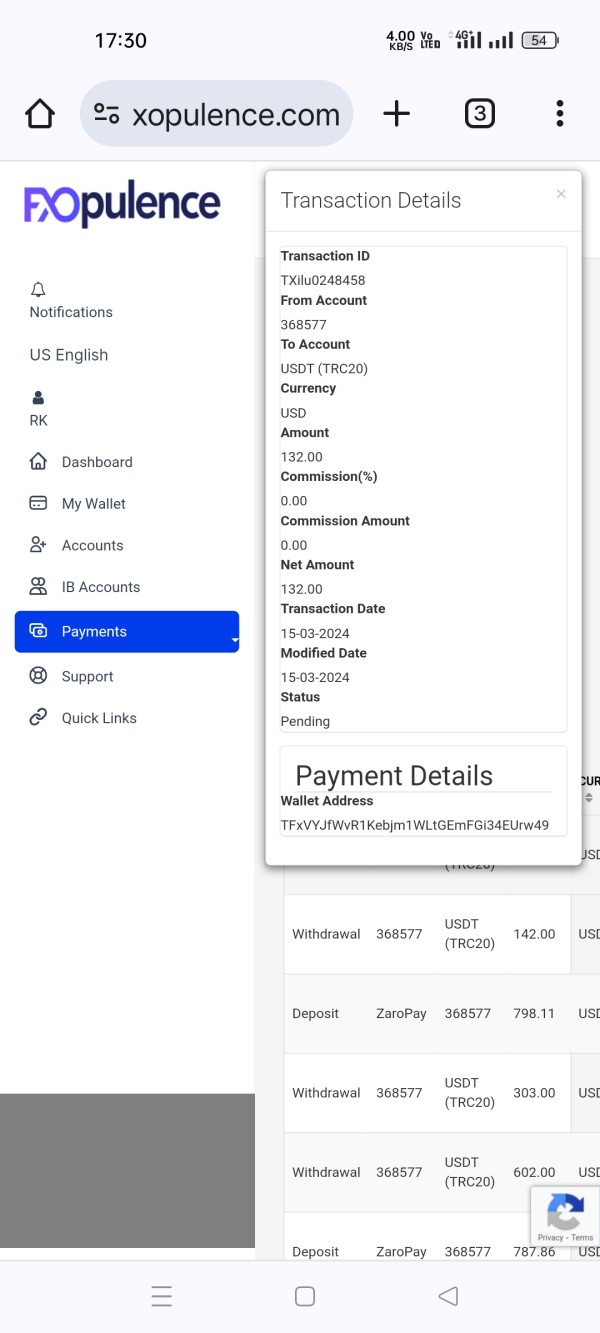Click the 142.00 amount cell
This screenshot has height=1333, width=600.
pos(534,934)
